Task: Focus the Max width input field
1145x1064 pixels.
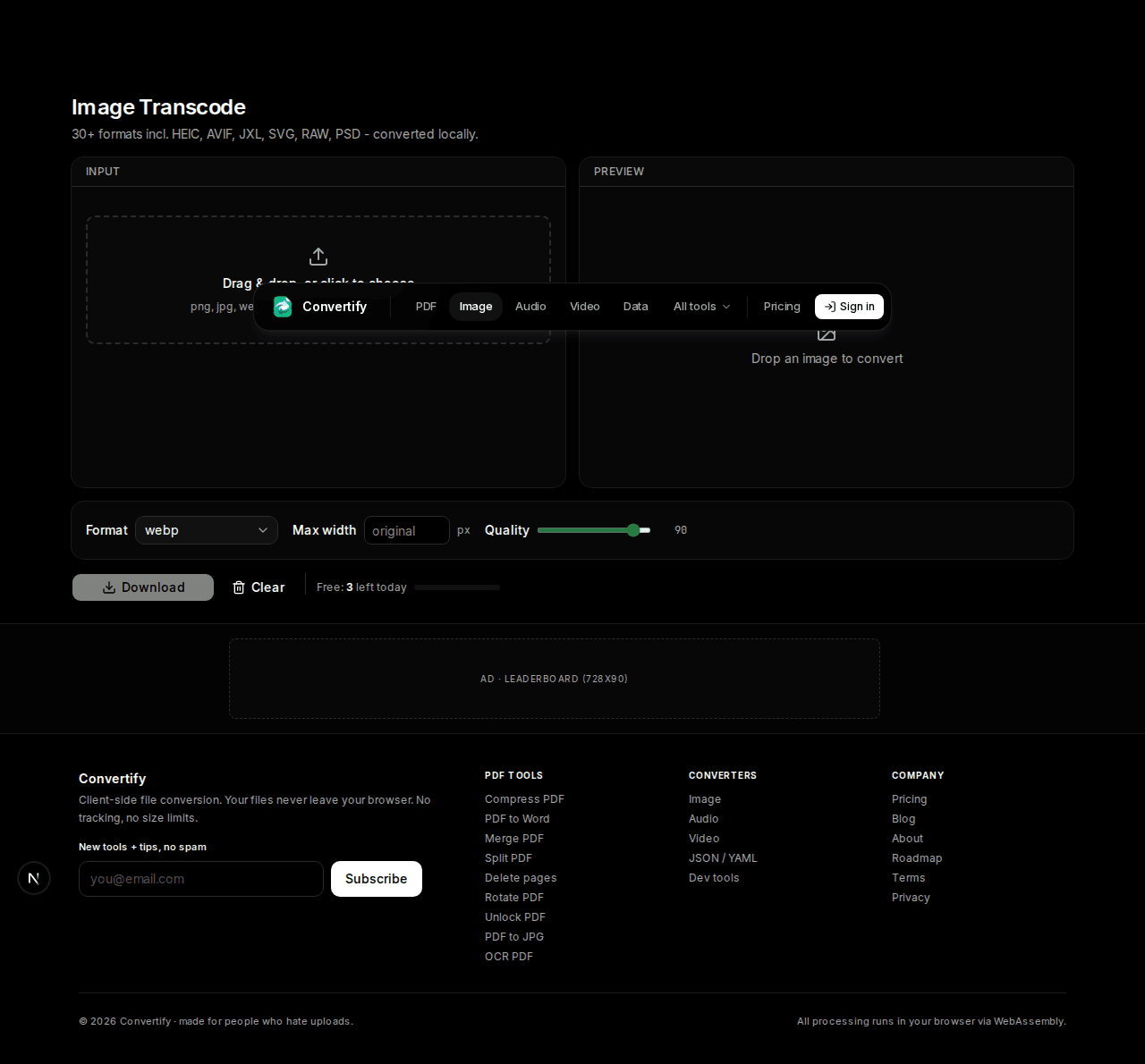Action: (407, 530)
